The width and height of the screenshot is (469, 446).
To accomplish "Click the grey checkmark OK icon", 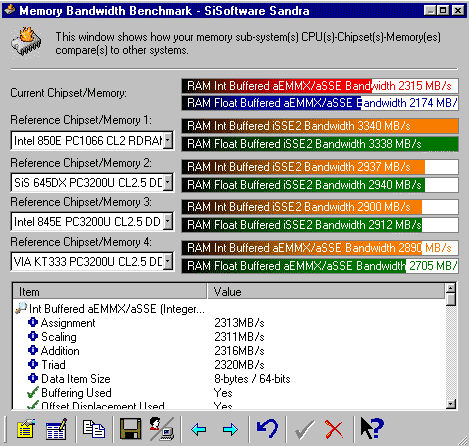I will [x=305, y=429].
